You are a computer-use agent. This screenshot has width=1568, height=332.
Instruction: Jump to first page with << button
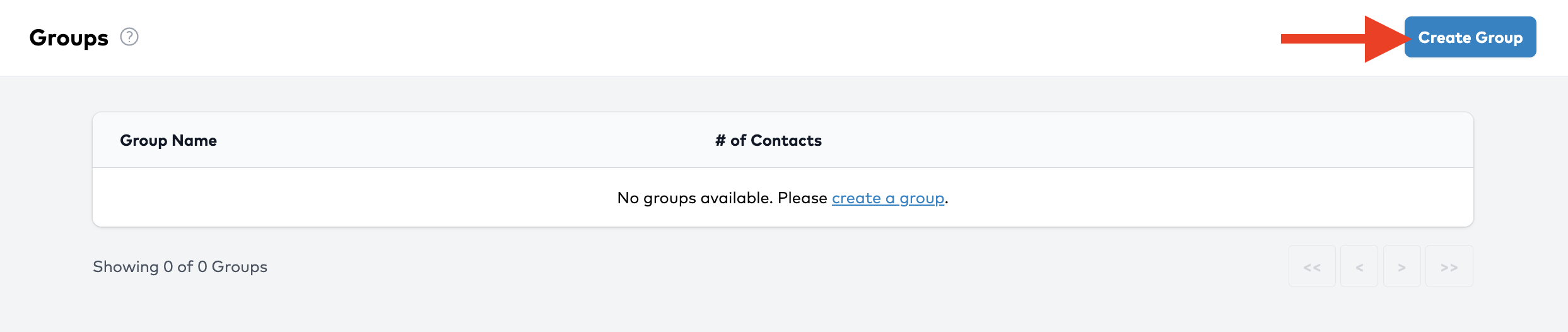[1312, 267]
